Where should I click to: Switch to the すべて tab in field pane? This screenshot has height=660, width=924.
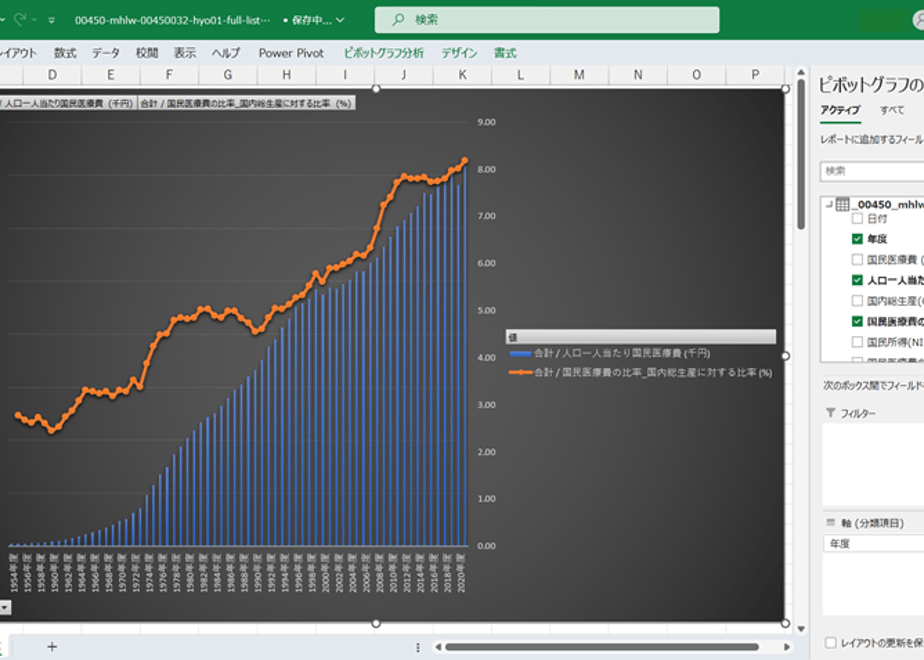pos(892,110)
